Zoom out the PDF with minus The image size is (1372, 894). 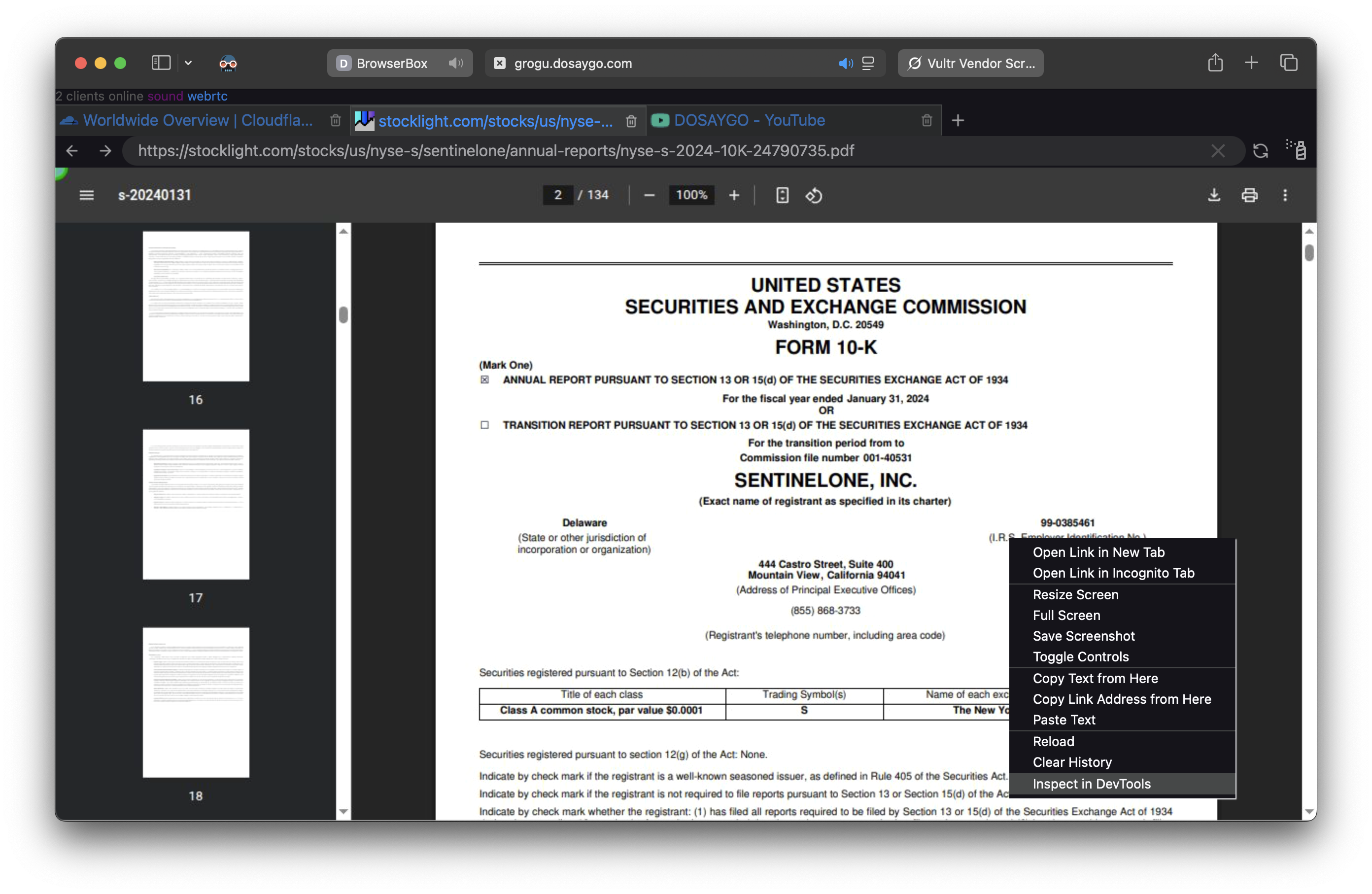[649, 195]
